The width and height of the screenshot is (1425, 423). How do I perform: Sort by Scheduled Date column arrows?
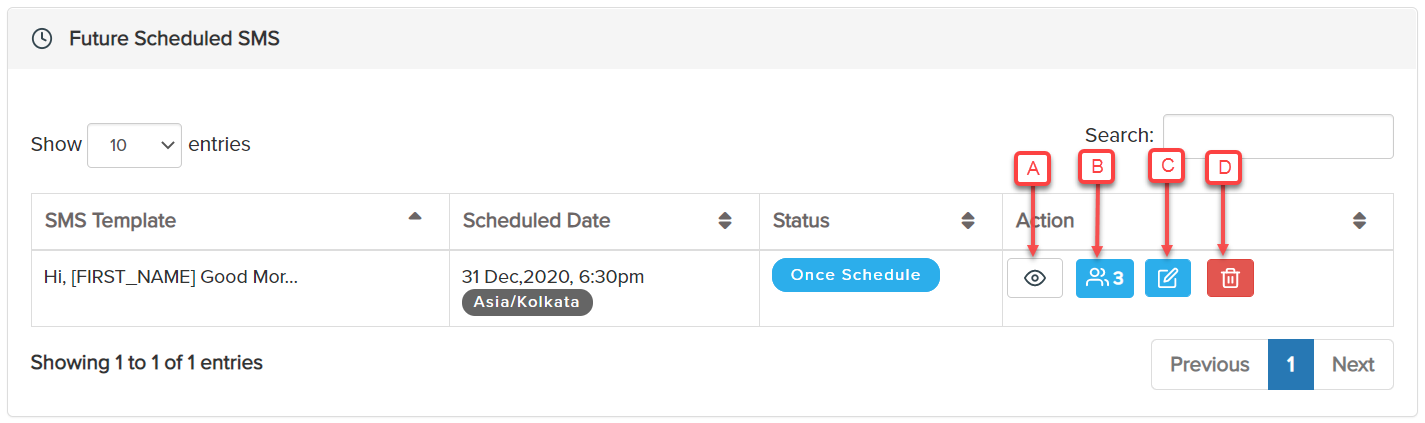[x=725, y=221]
